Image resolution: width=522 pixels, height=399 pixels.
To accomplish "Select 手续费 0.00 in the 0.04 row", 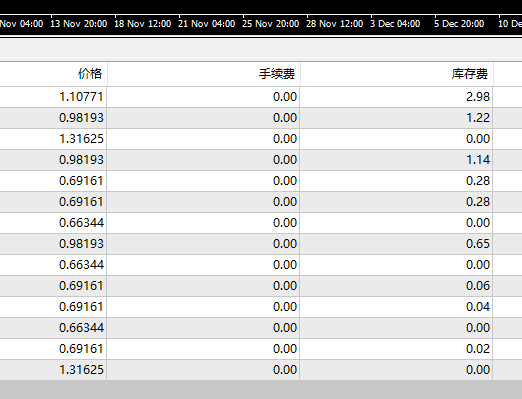I will (x=285, y=307).
